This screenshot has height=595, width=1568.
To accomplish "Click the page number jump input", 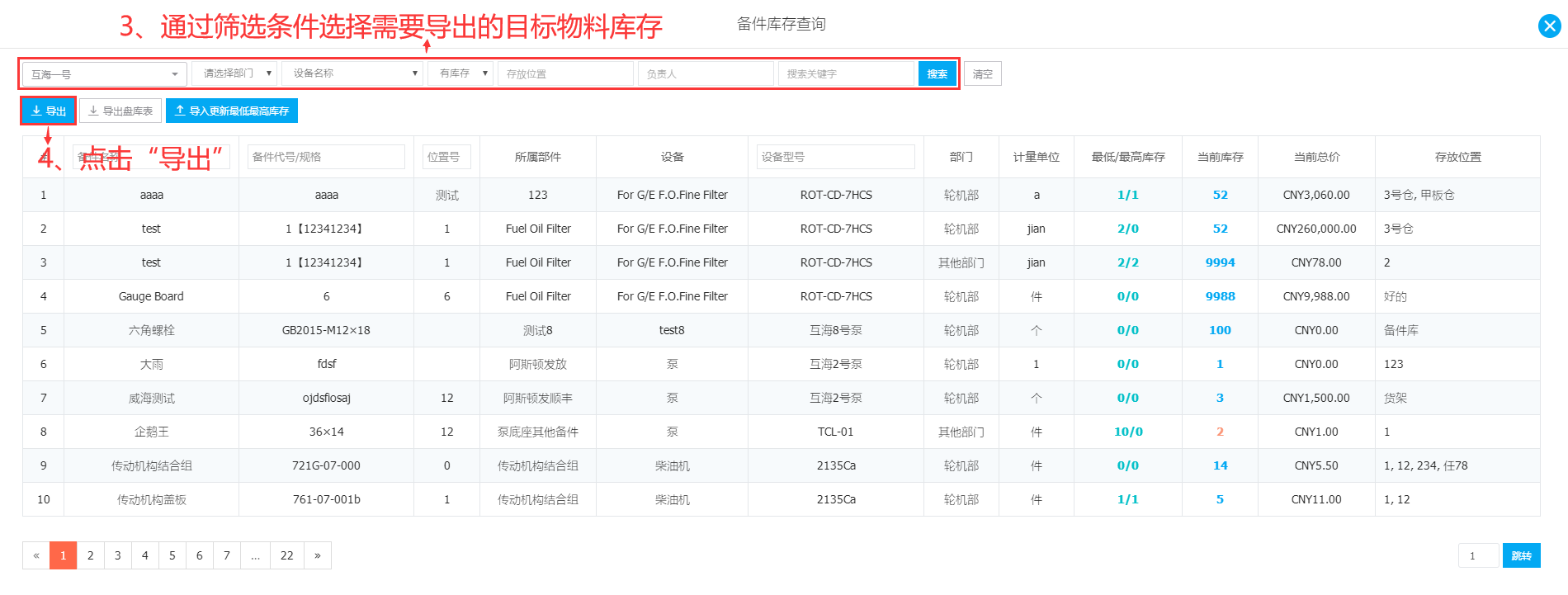I will pos(1478,555).
